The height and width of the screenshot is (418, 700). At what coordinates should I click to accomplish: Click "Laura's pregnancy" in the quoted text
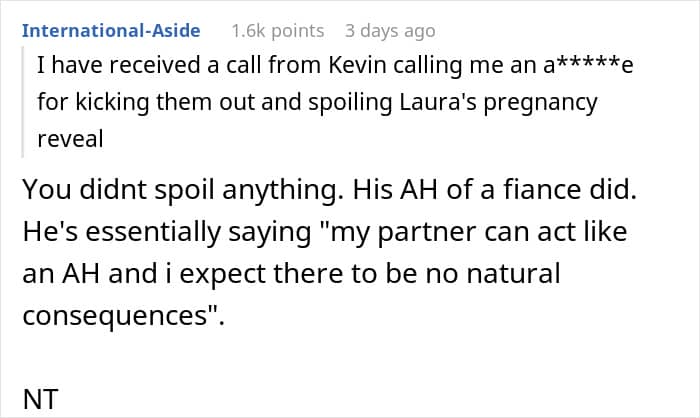pyautogui.click(x=498, y=102)
